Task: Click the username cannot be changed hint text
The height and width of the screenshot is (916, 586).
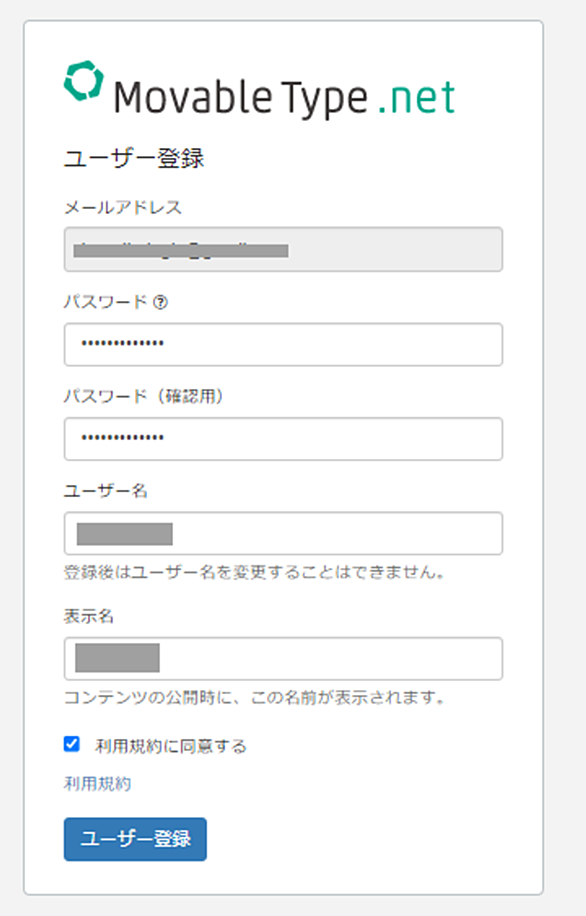Action: pos(255,572)
